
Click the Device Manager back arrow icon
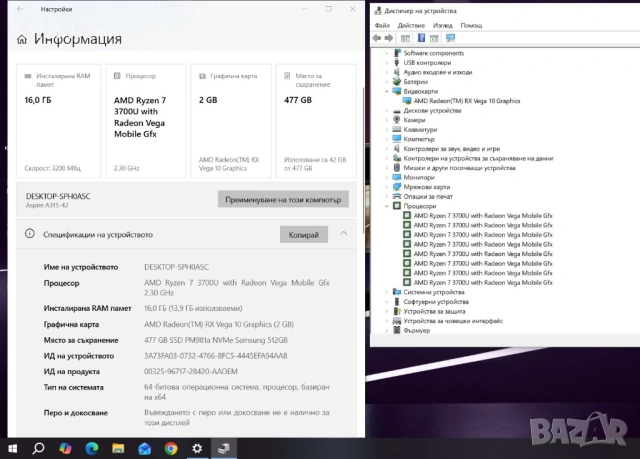click(x=378, y=38)
